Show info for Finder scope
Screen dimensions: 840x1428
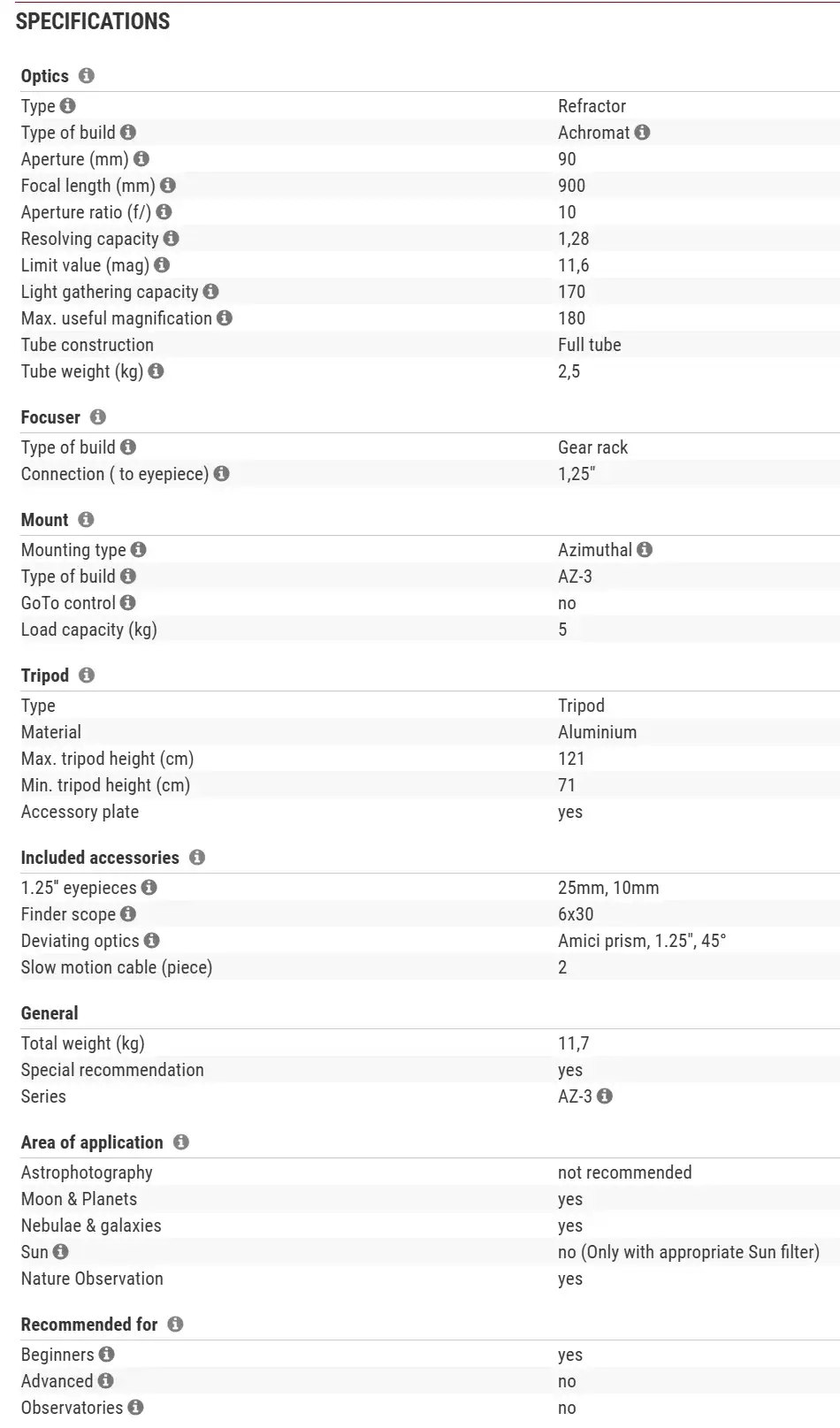(x=128, y=914)
